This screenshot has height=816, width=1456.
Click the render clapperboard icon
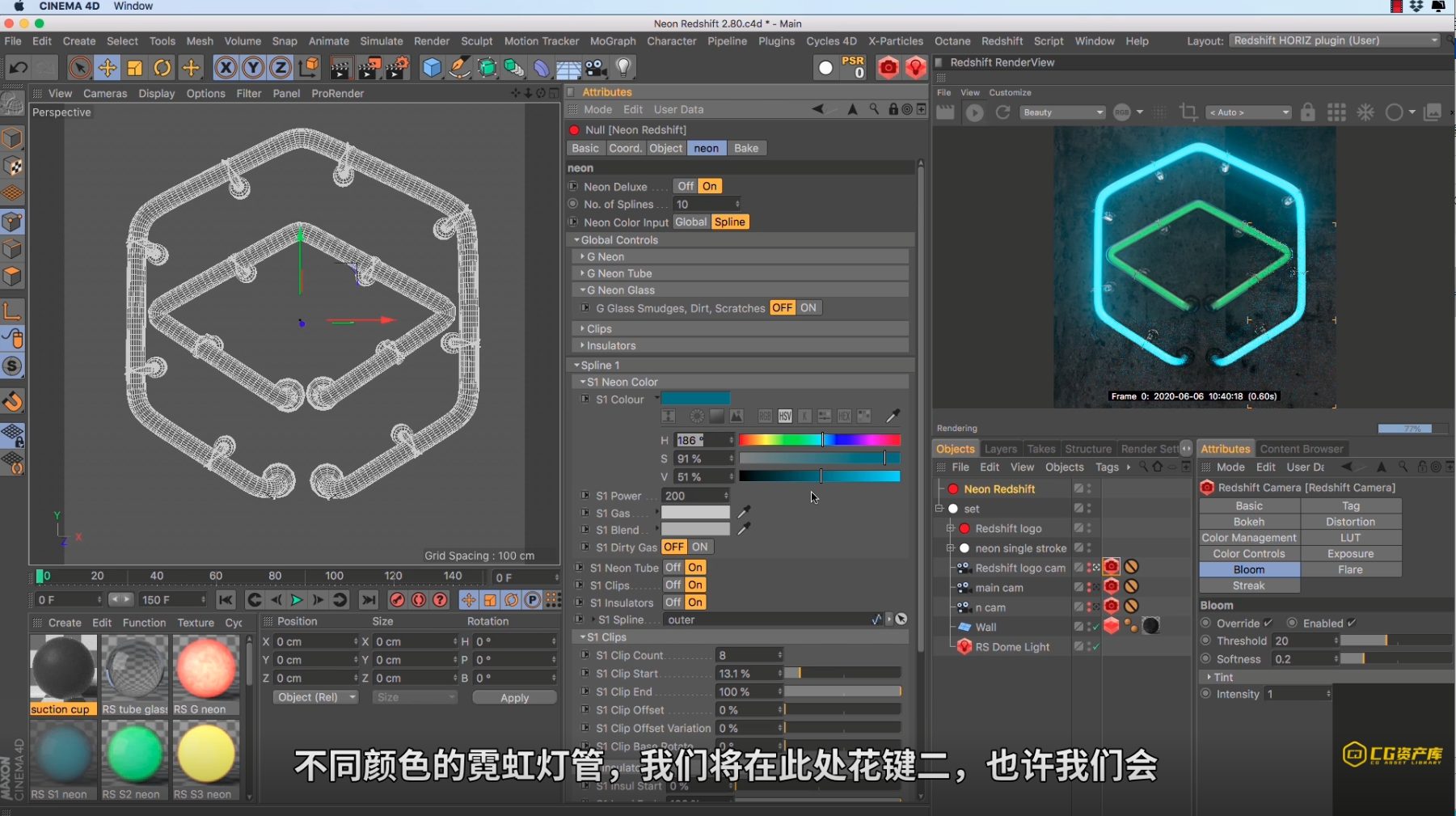click(x=340, y=68)
